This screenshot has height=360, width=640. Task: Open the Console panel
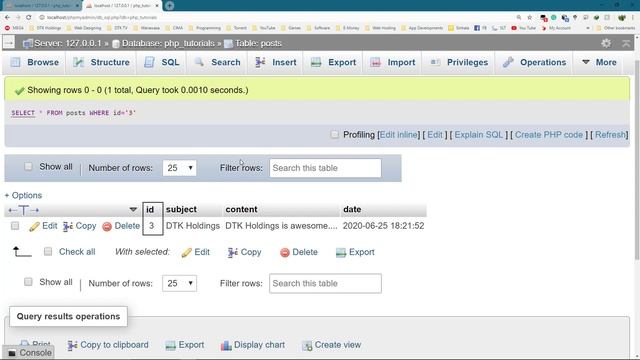29,353
